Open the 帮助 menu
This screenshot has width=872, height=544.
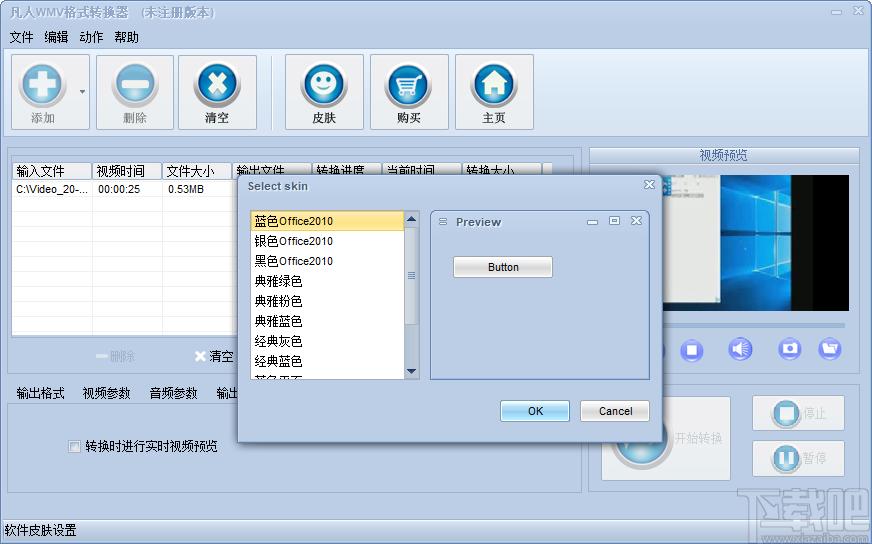(126, 37)
